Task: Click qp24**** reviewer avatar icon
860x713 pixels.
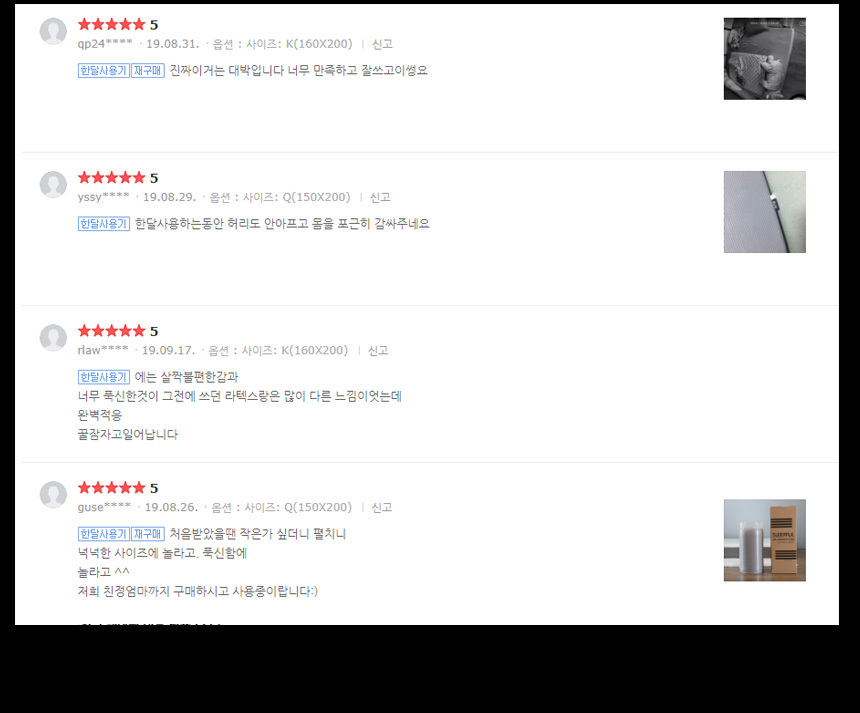Action: [x=53, y=31]
